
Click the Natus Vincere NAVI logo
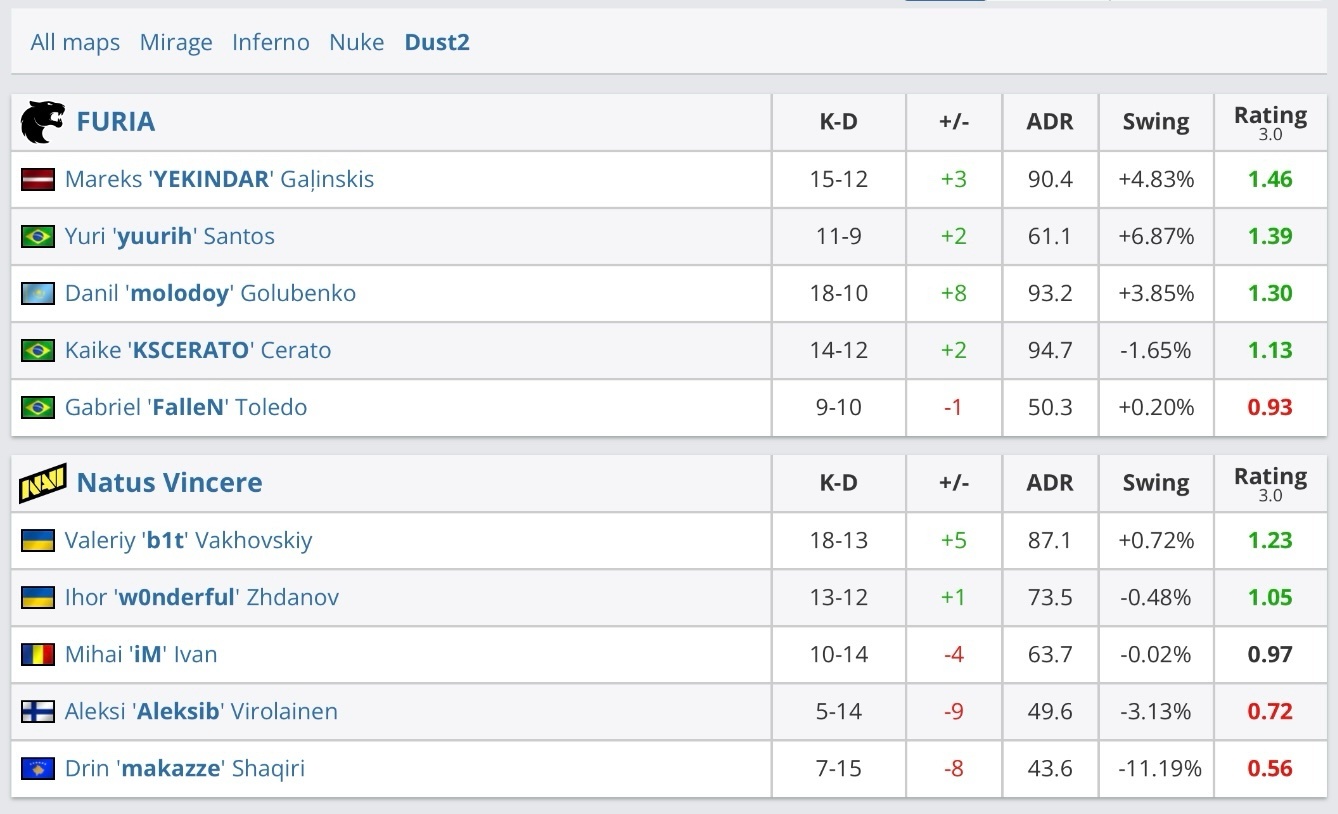click(43, 483)
